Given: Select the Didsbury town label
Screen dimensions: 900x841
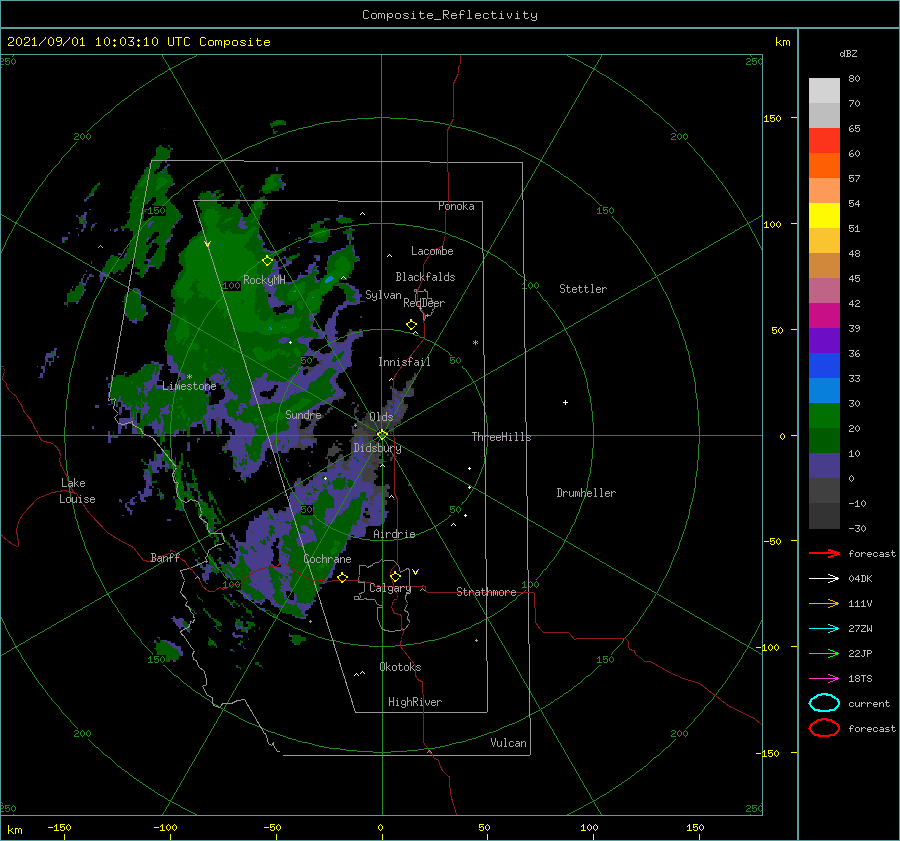Looking at the screenshot, I should tap(377, 448).
